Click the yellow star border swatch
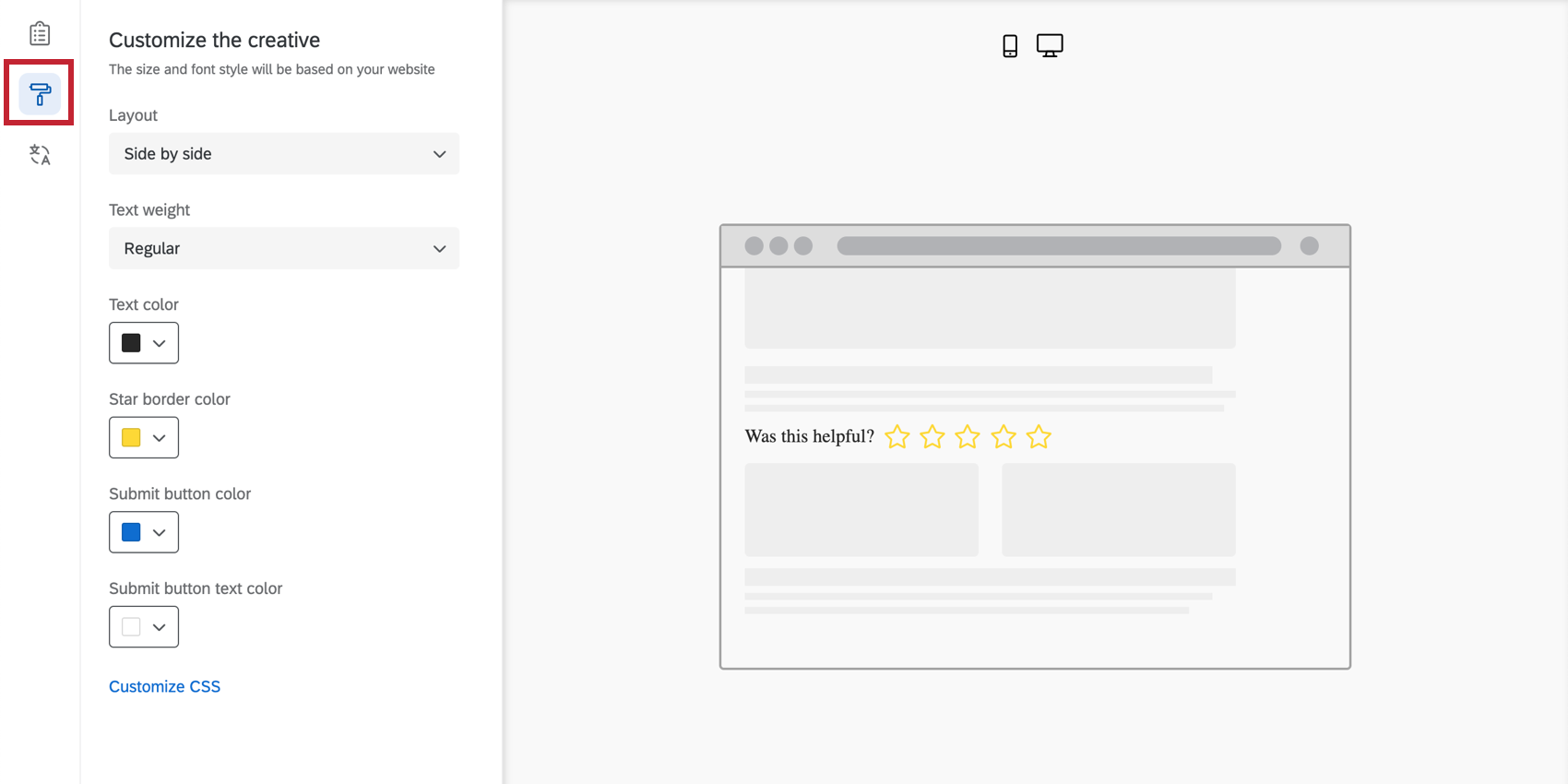This screenshot has height=784, width=1568. click(x=131, y=437)
